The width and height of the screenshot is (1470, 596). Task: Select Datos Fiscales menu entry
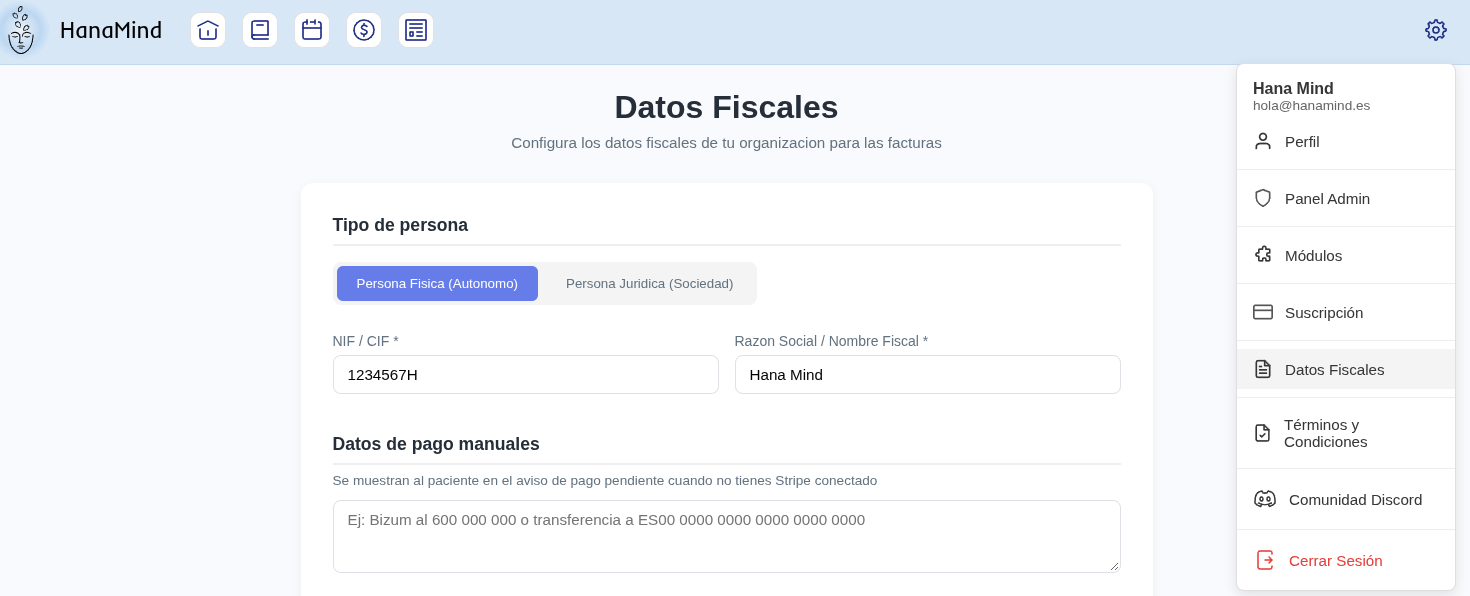1346,369
